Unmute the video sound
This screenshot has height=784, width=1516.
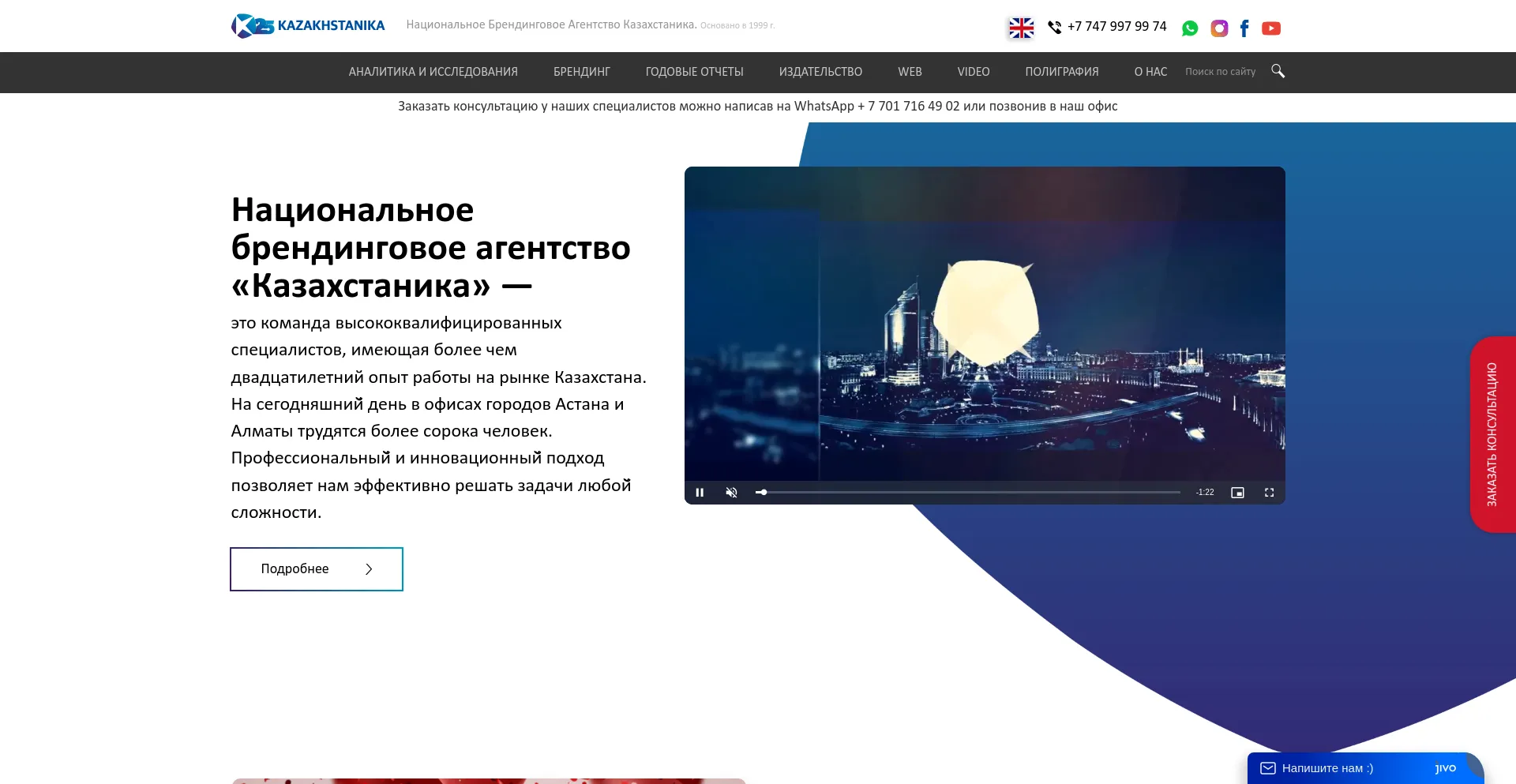(731, 493)
